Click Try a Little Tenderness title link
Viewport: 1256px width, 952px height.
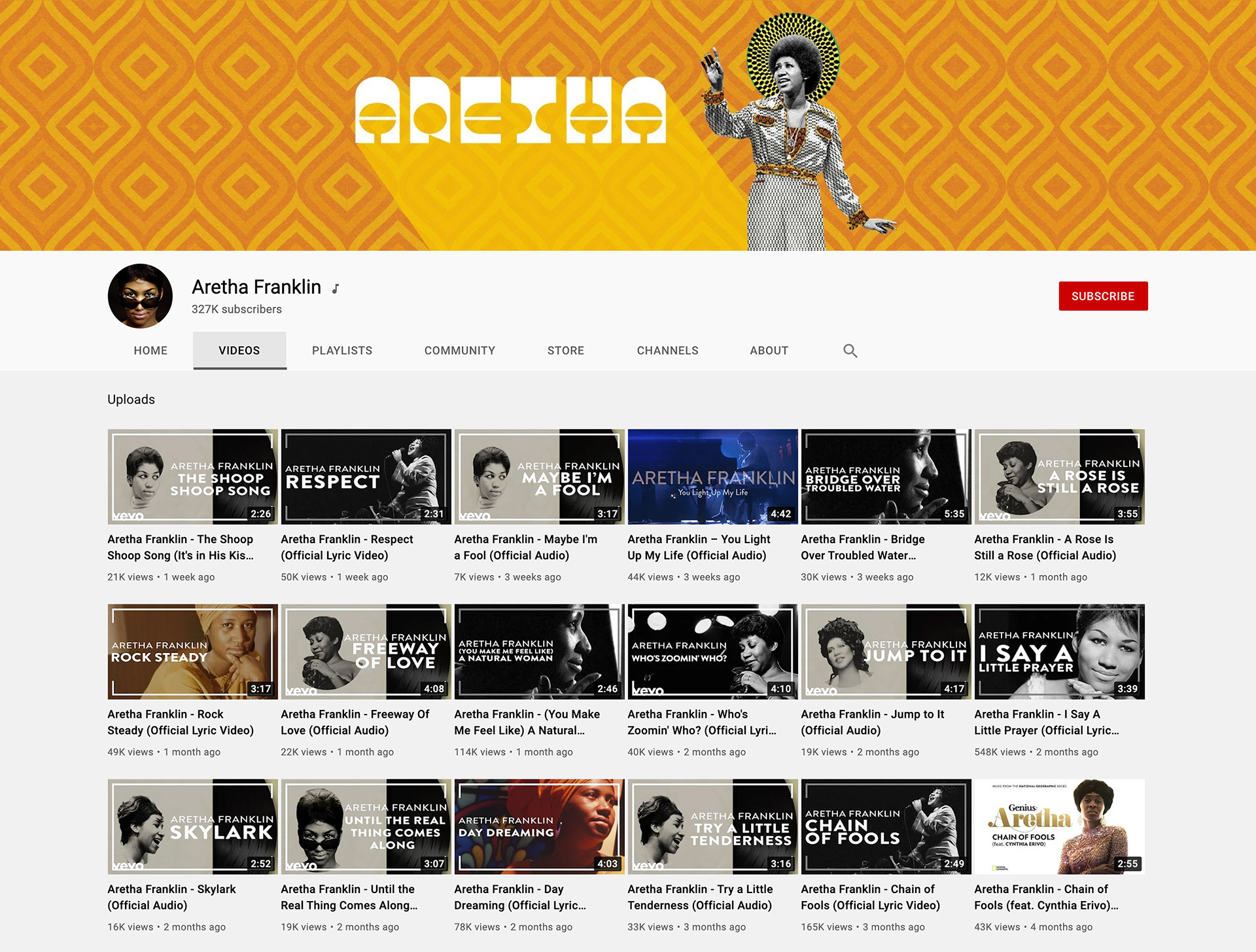700,897
